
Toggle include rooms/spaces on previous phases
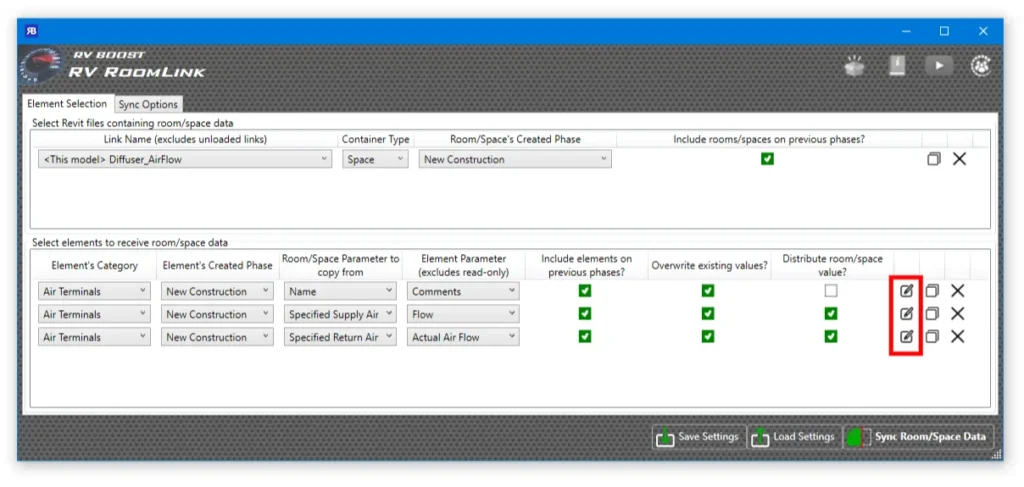click(767, 159)
